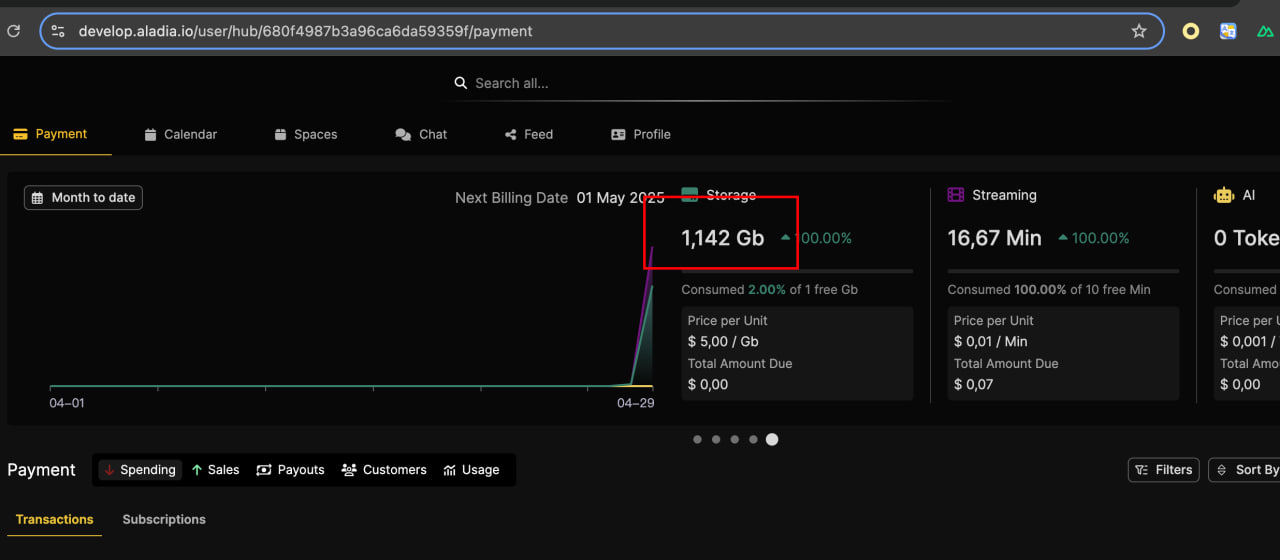Screen dimensions: 1280x560
Task: Select the Transactions sub-tab
Action: (x=54, y=519)
